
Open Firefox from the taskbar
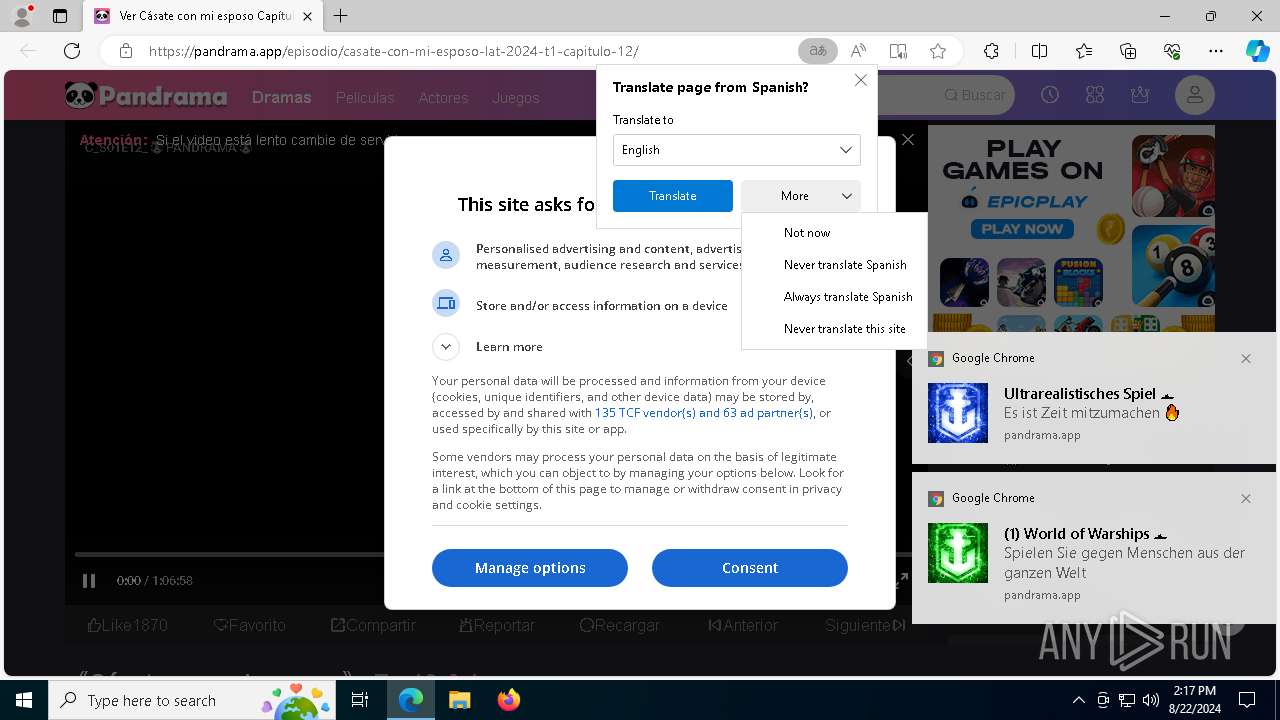click(x=508, y=700)
